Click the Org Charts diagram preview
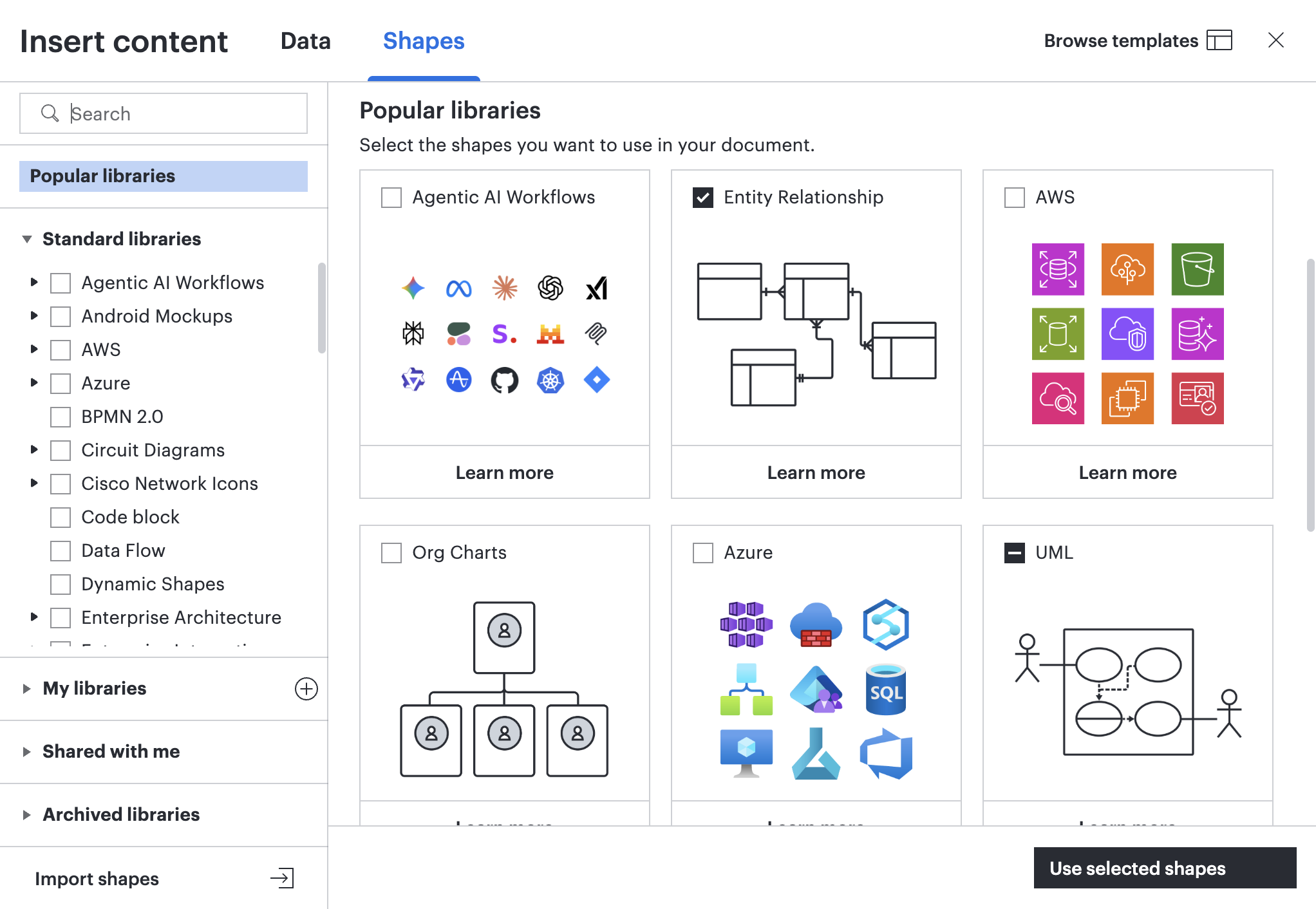This screenshot has width=1316, height=909. [x=504, y=689]
